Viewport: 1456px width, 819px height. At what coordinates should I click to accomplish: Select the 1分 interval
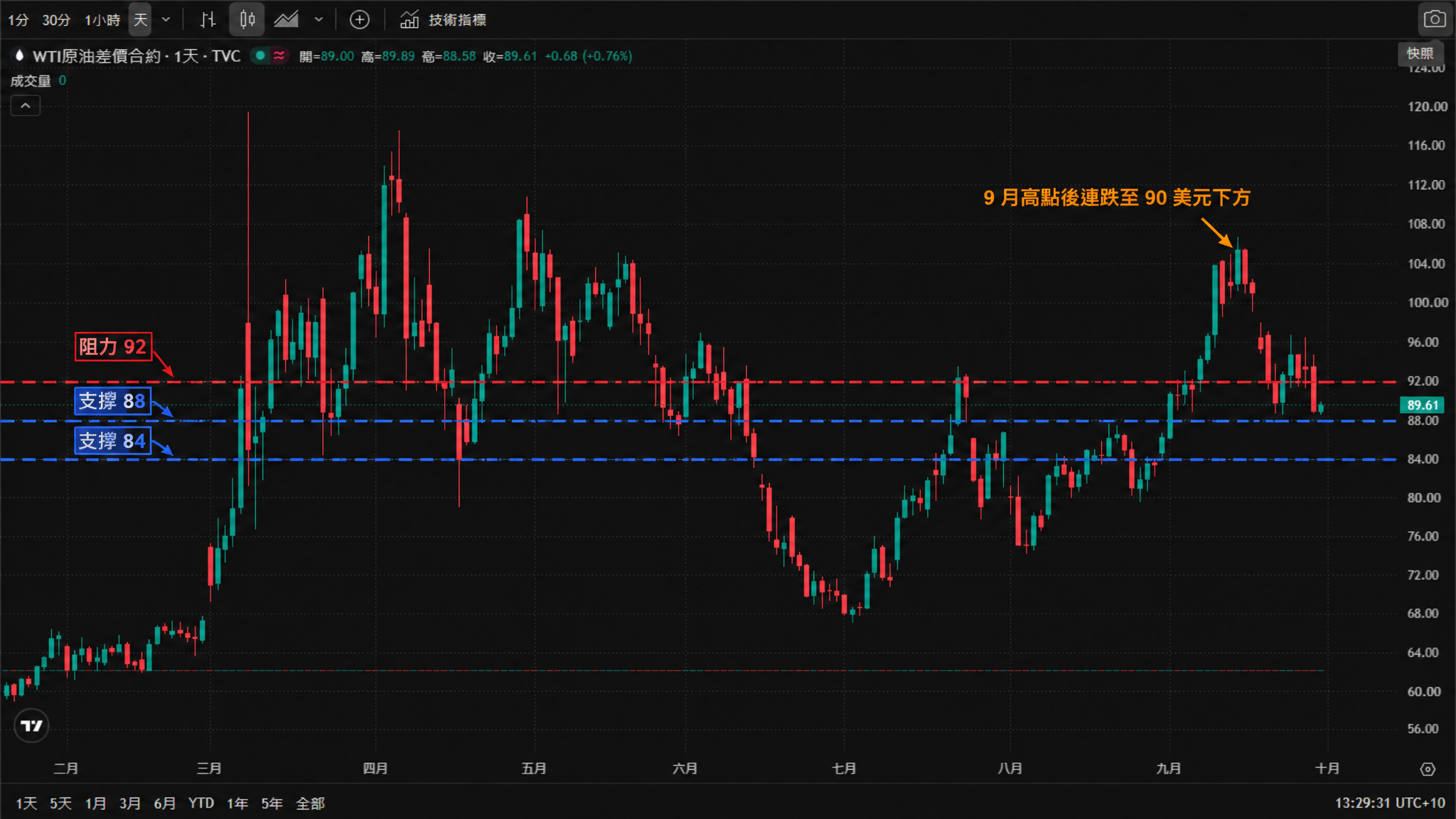(18, 20)
